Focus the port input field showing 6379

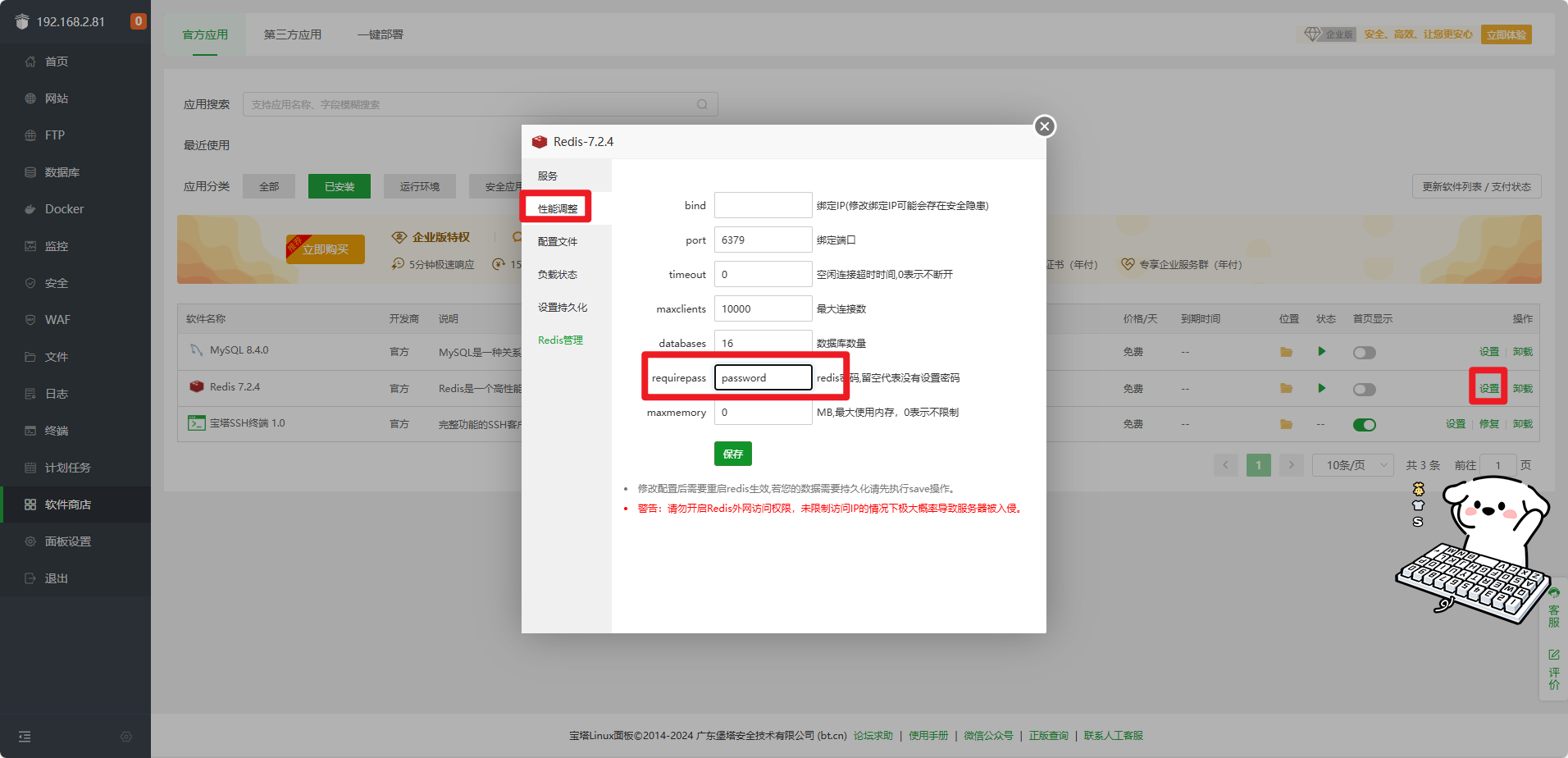point(763,240)
